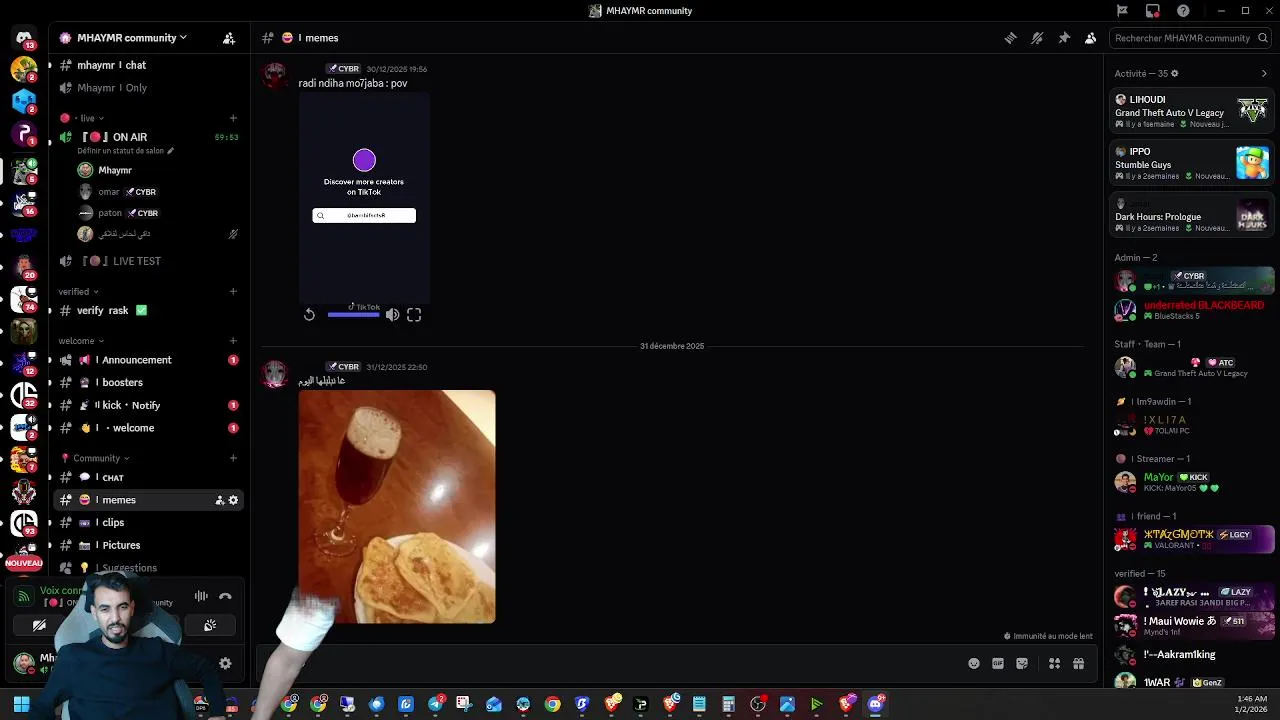Collapse the welcome category

81,341
